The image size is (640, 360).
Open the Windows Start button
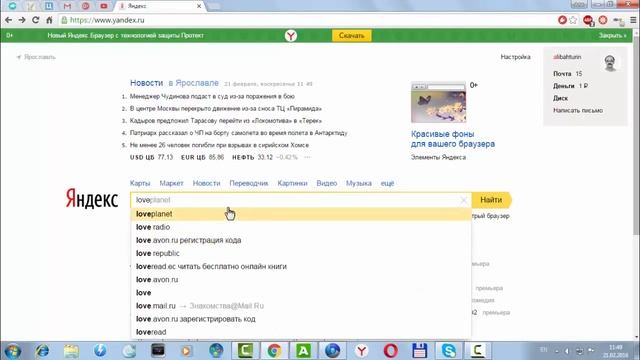pos(12,351)
